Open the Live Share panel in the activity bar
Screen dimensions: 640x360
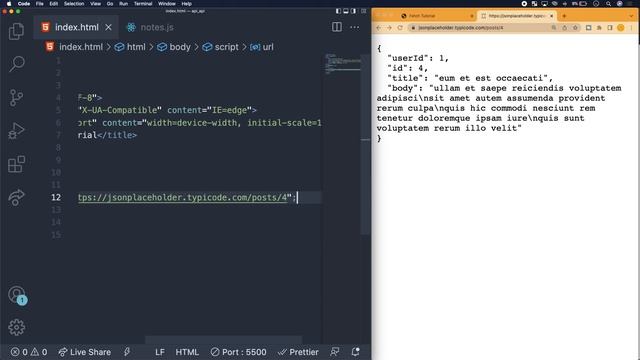tap(16, 198)
